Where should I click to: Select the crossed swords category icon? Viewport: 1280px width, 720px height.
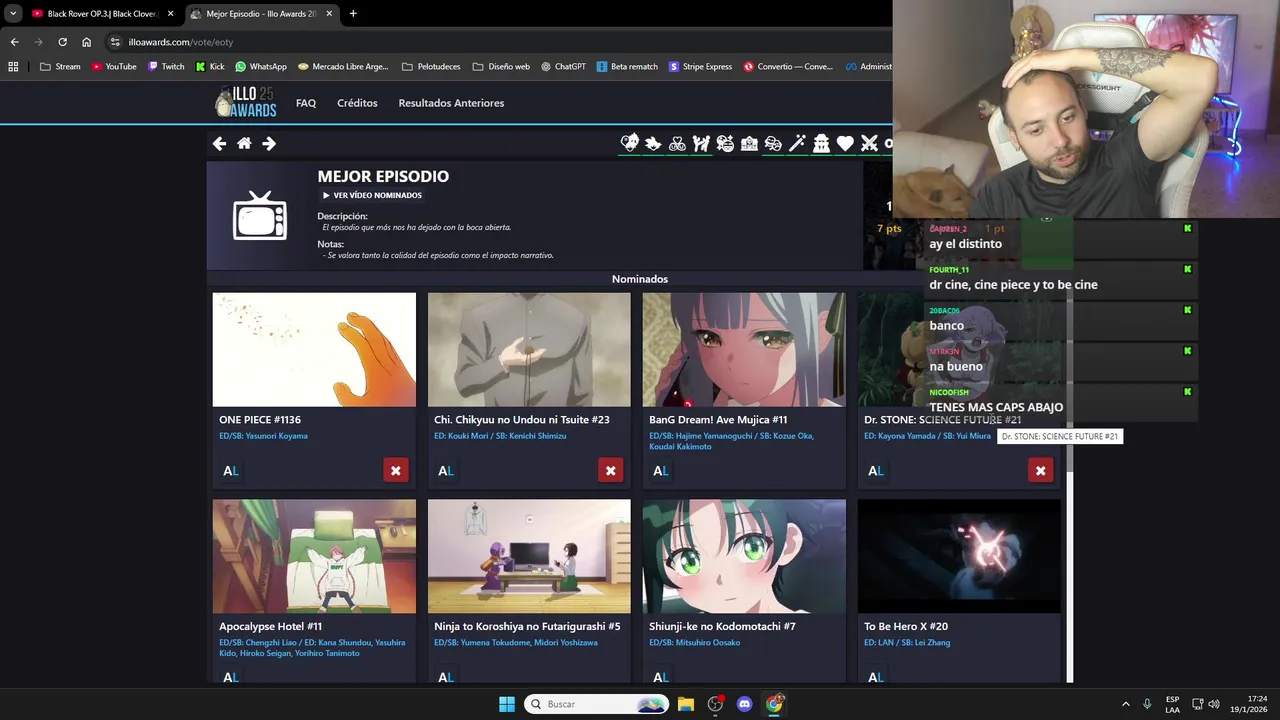(x=869, y=144)
